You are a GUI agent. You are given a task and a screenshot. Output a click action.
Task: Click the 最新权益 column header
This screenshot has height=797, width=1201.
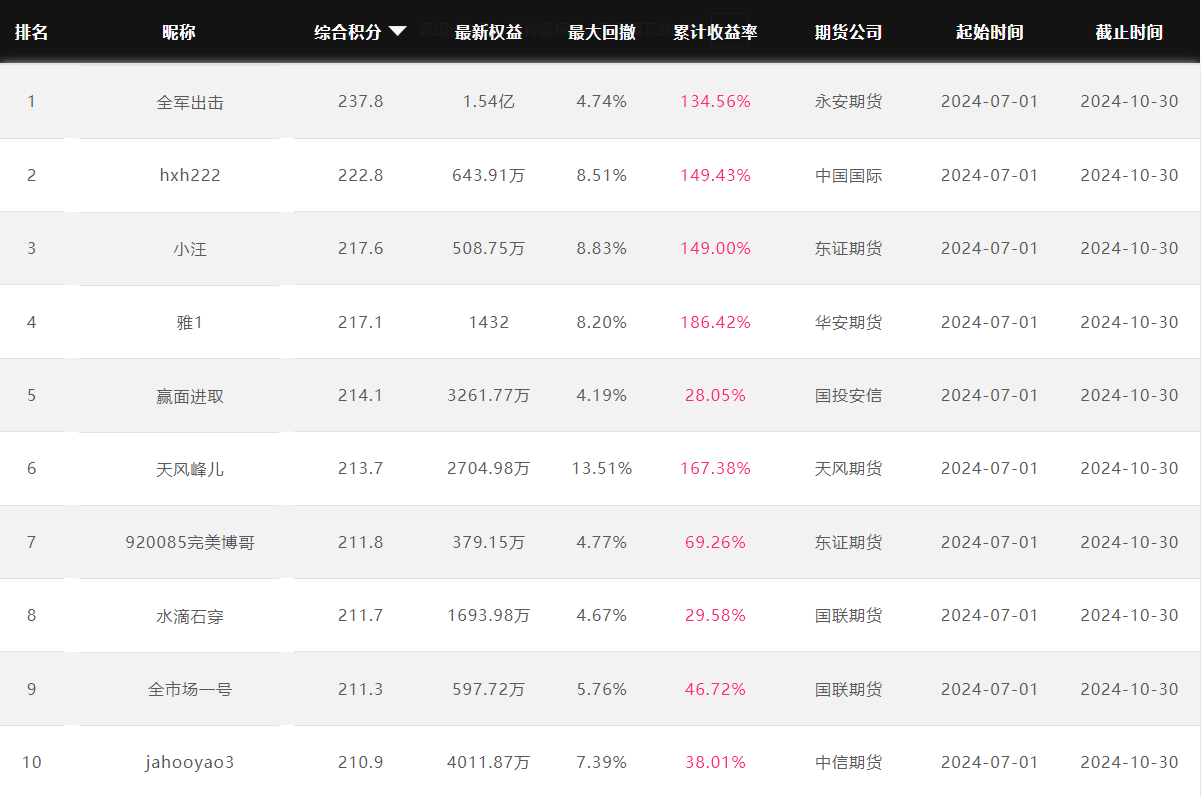488,32
